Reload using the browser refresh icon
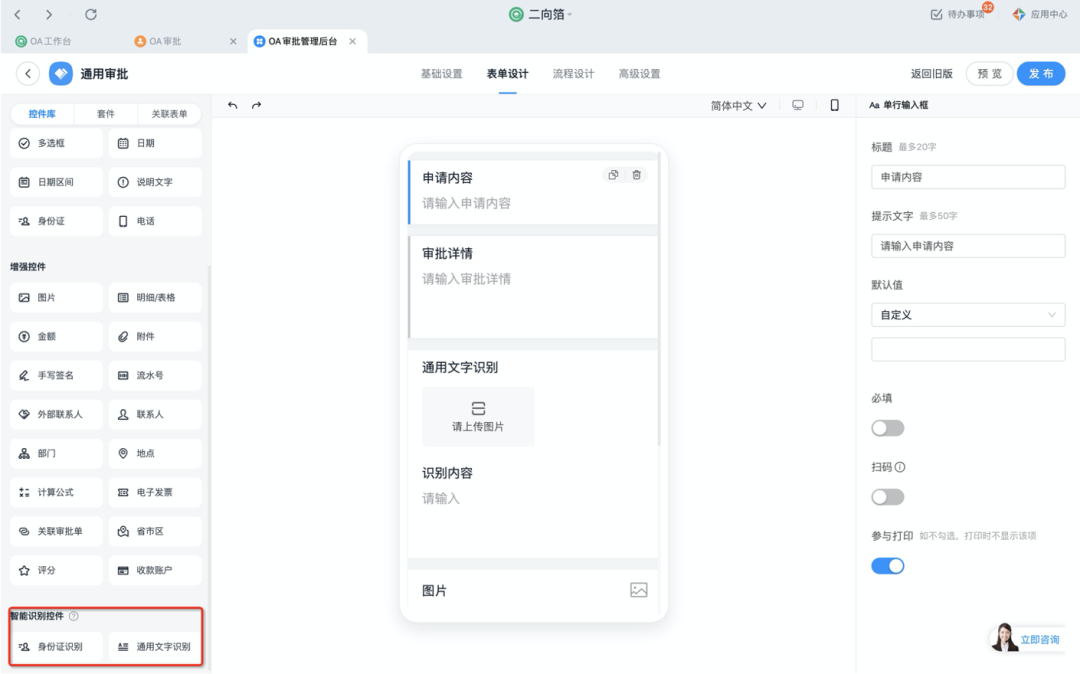Viewport: 1080px width, 674px height. pyautogui.click(x=91, y=14)
